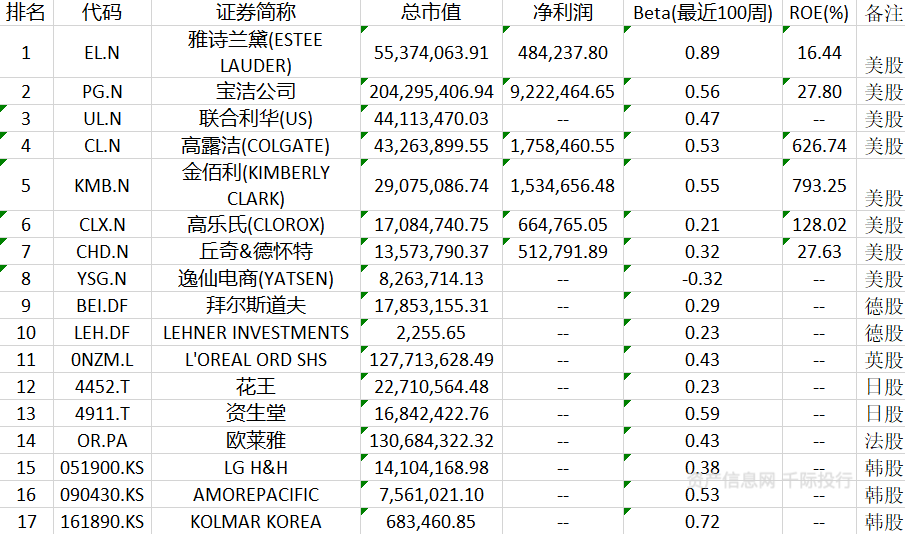Click the 联合利华(US) cell
This screenshot has width=905, height=534.
[256, 118]
